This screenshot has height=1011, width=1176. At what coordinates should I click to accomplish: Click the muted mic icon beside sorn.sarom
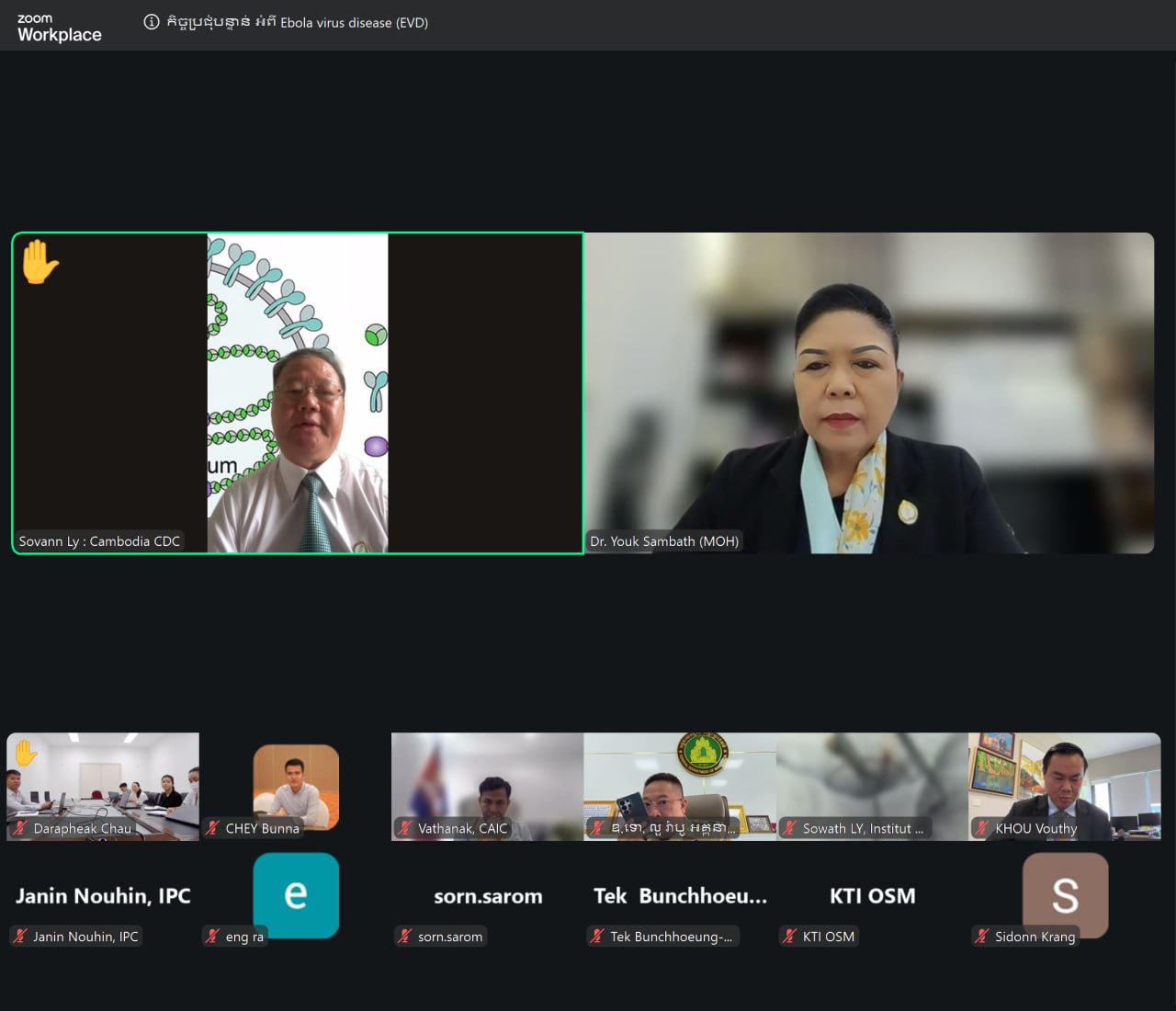pyautogui.click(x=405, y=937)
